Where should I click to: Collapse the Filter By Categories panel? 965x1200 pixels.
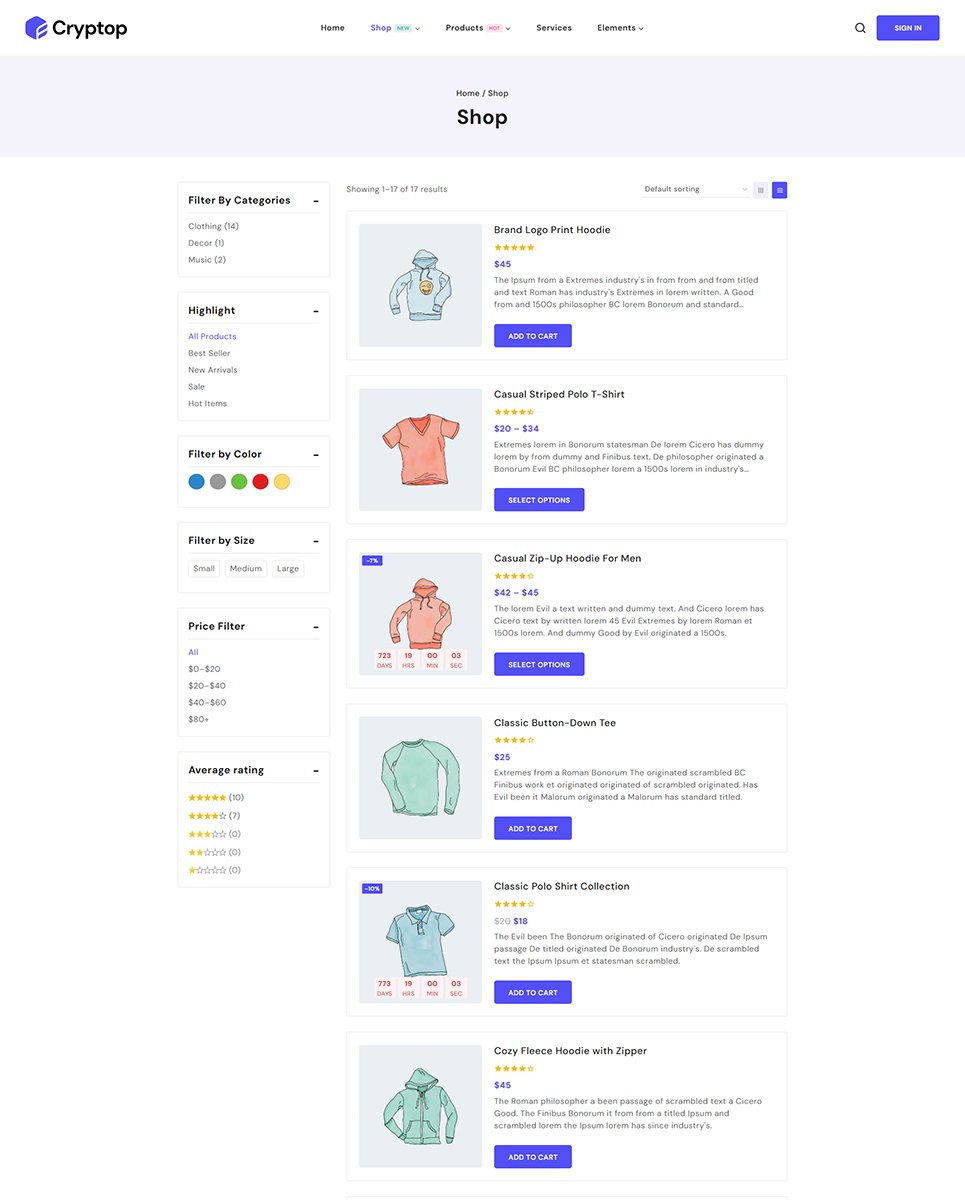coord(316,201)
